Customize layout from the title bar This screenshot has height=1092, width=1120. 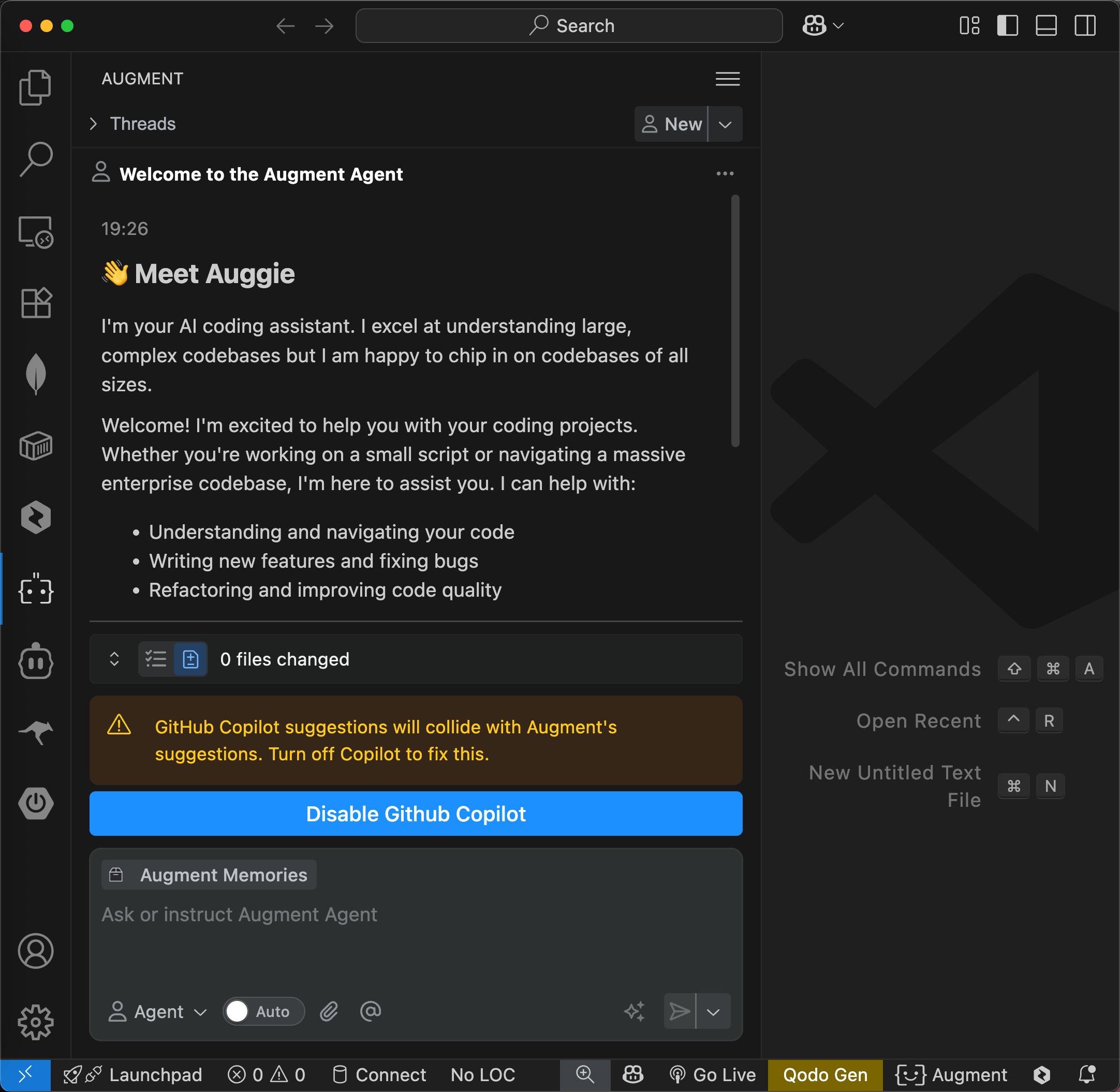coord(969,26)
